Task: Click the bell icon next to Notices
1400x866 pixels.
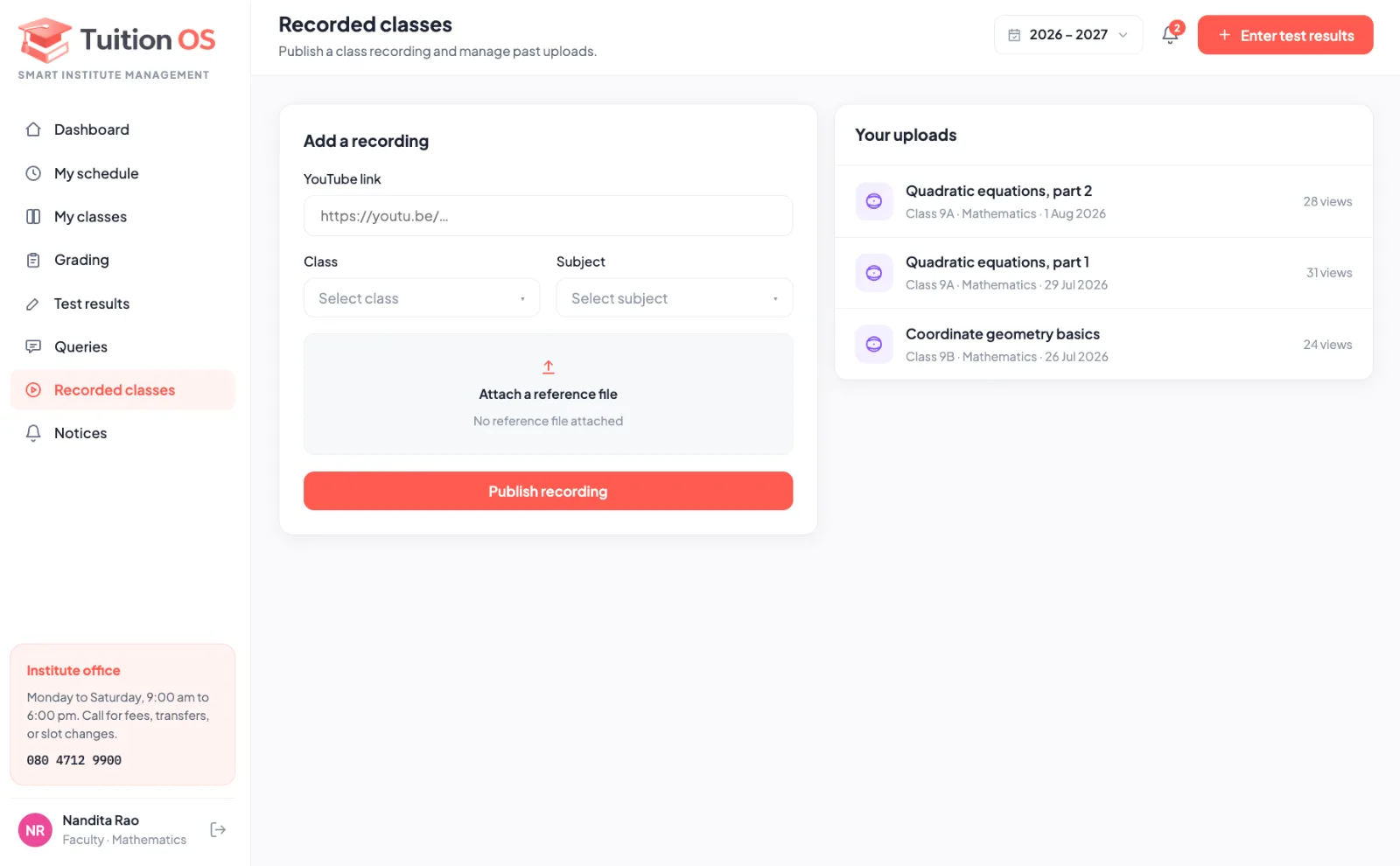Action: [x=33, y=433]
